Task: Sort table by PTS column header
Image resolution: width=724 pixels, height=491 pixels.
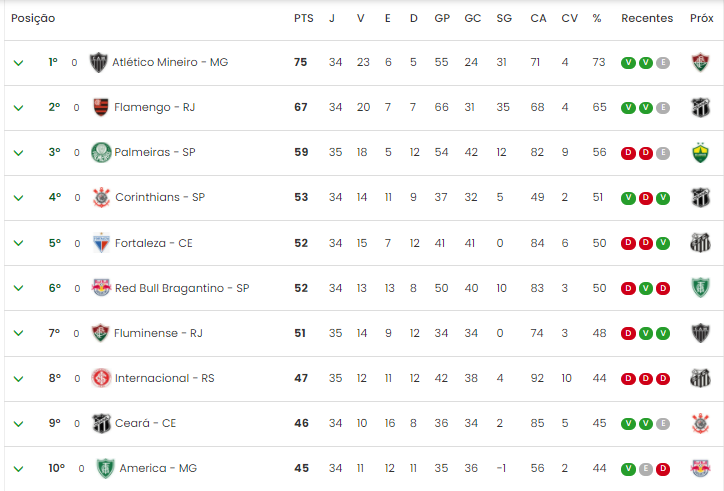Action: (303, 18)
